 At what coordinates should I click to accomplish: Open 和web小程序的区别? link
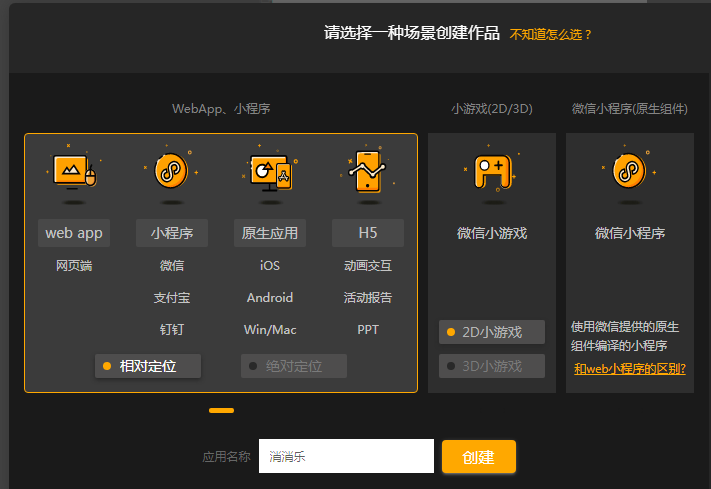click(630, 368)
